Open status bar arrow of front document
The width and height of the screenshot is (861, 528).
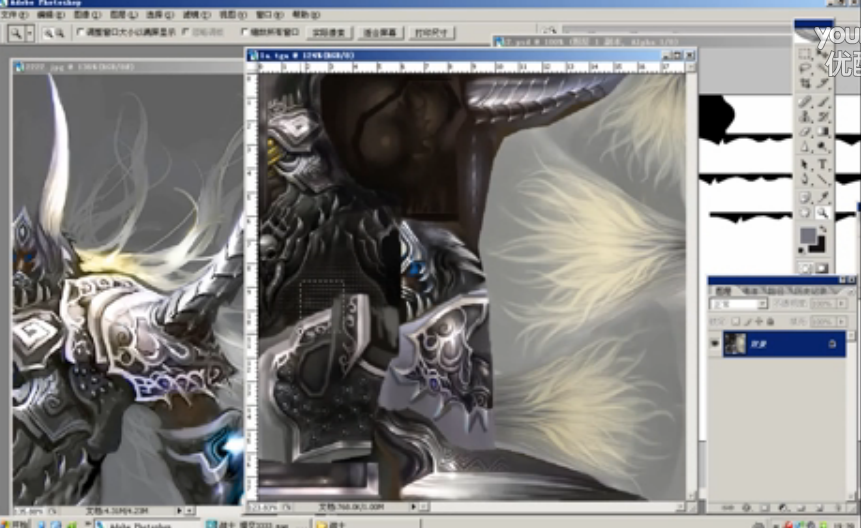point(413,507)
